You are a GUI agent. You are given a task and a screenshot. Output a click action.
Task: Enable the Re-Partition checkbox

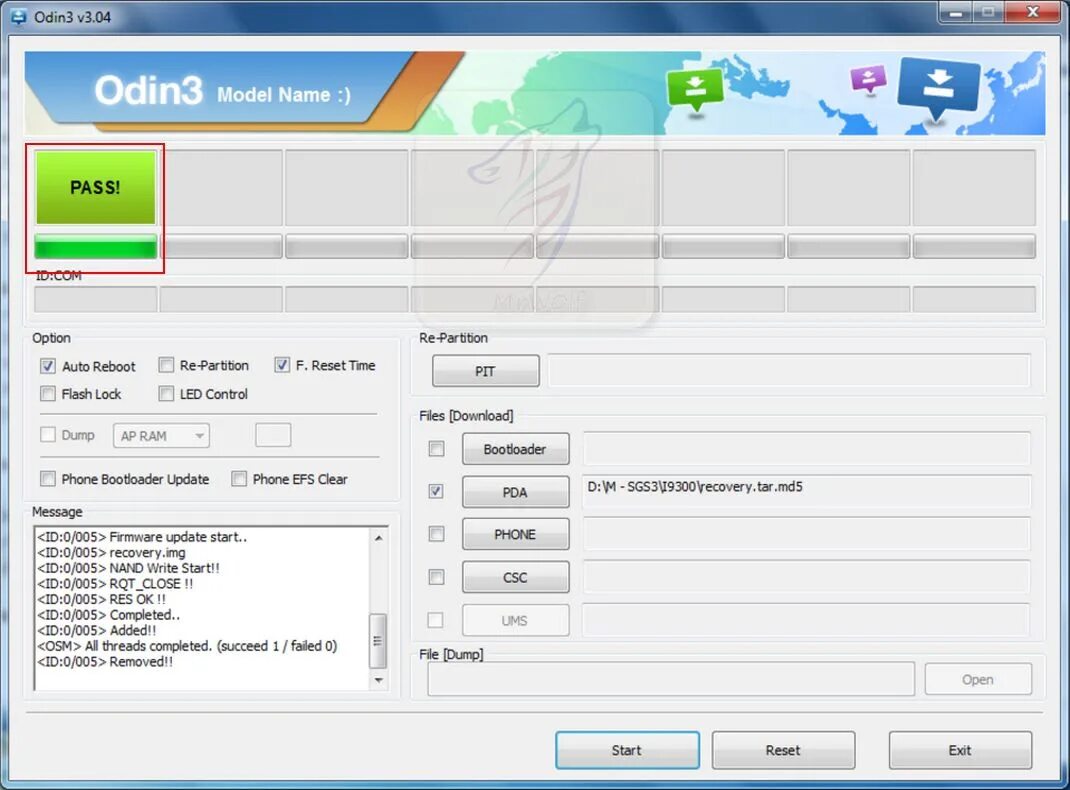166,366
